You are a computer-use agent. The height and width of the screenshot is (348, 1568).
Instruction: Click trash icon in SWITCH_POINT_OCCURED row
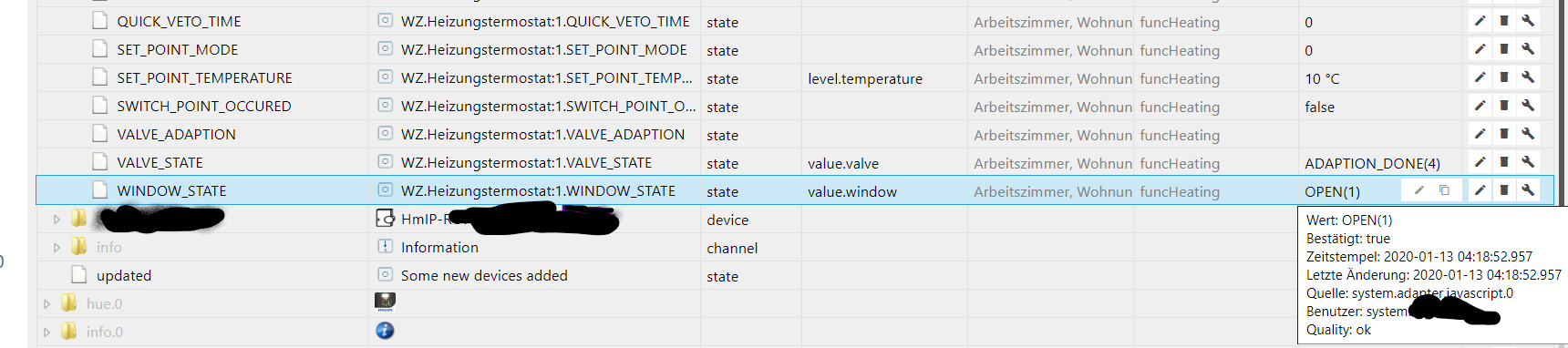pos(1504,106)
